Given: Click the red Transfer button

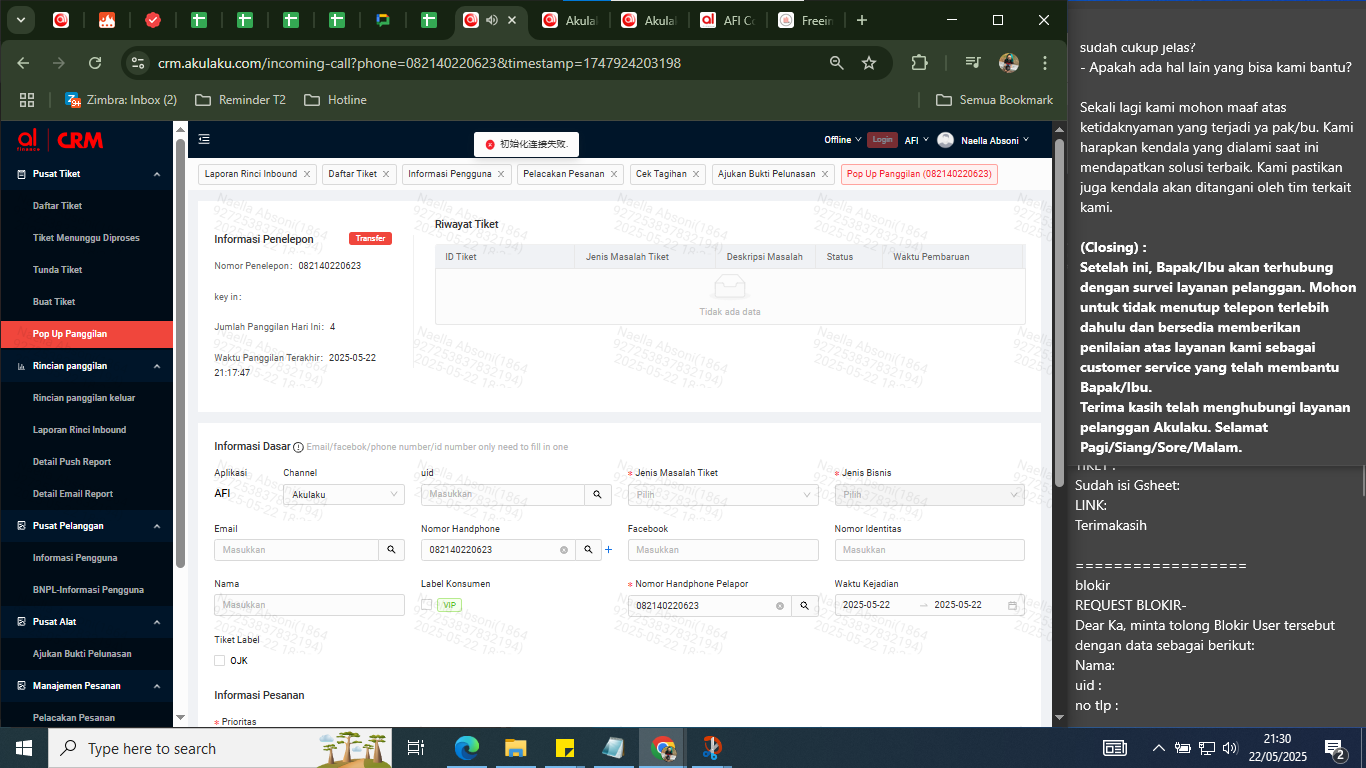Looking at the screenshot, I should click(x=370, y=238).
